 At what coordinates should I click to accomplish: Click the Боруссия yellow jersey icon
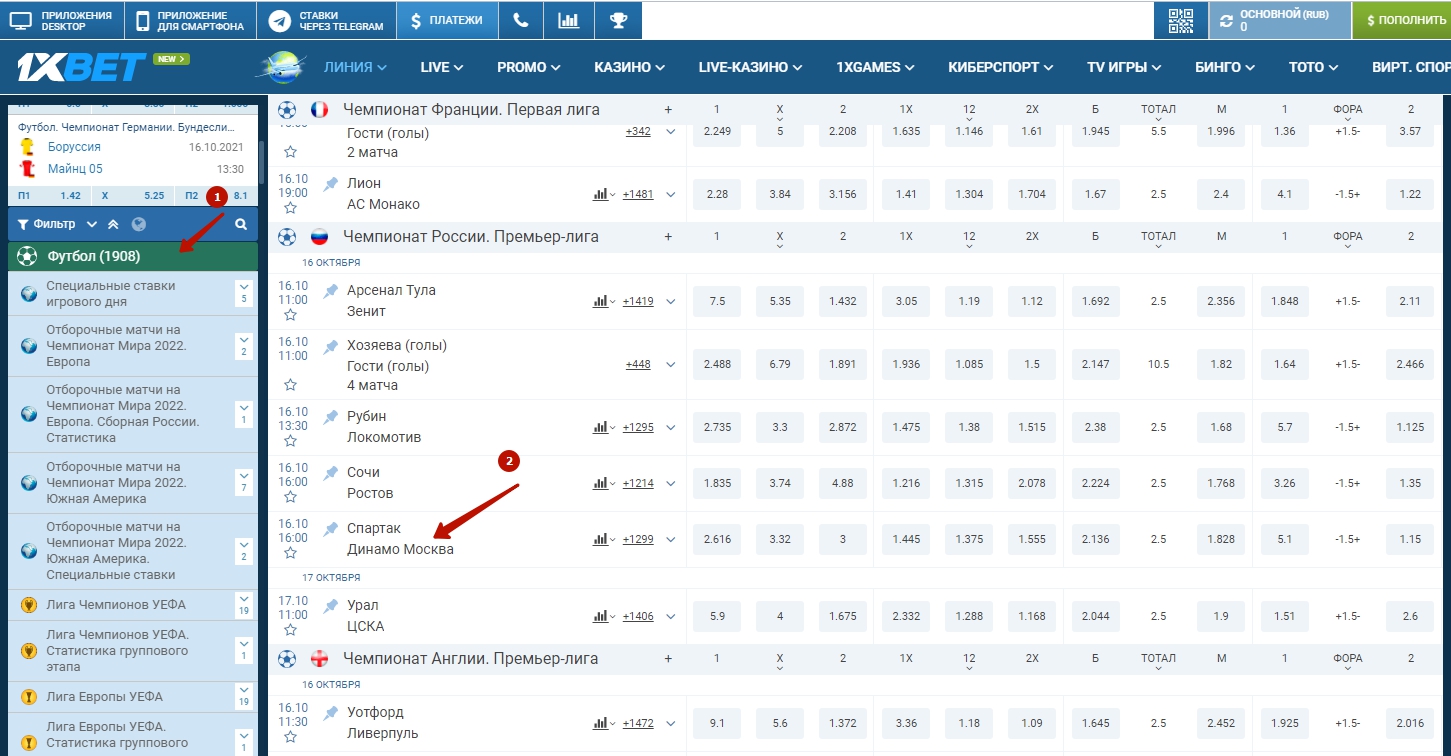point(28,147)
